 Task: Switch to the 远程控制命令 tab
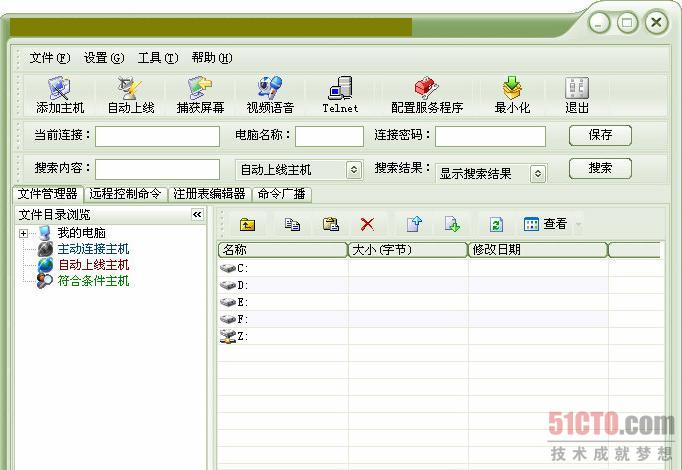pos(125,194)
